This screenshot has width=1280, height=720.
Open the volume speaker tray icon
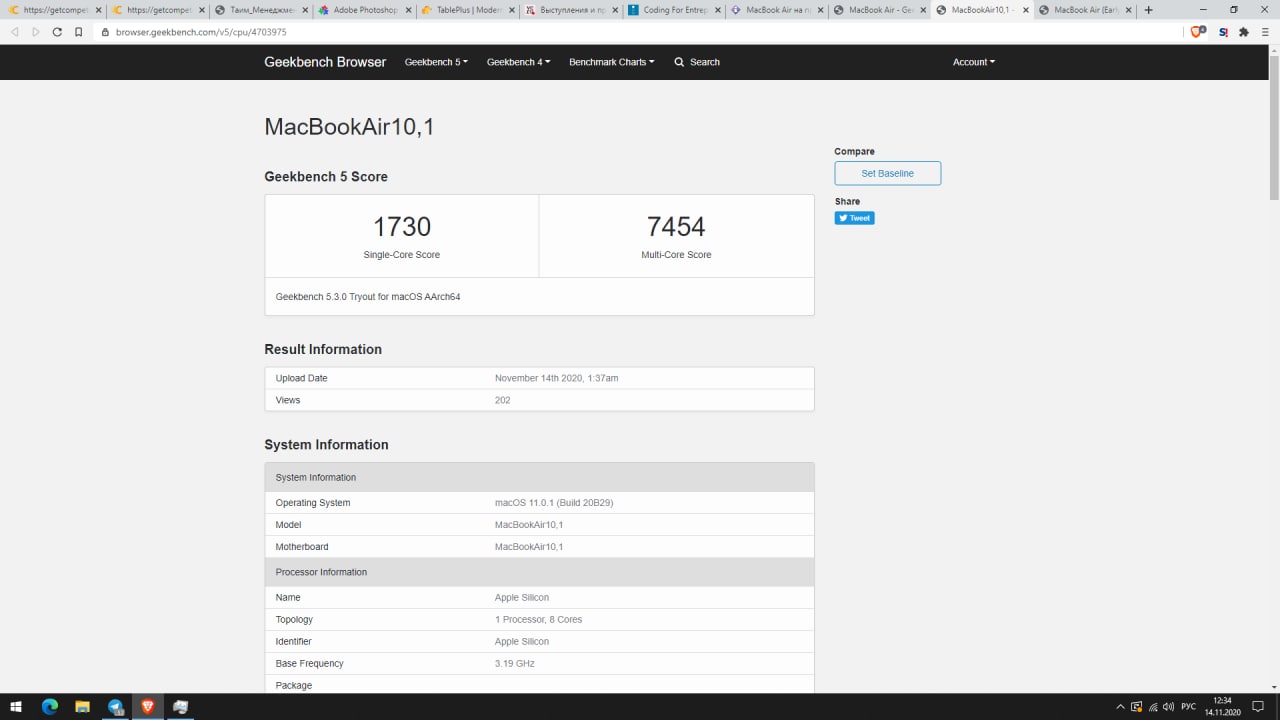click(1169, 706)
